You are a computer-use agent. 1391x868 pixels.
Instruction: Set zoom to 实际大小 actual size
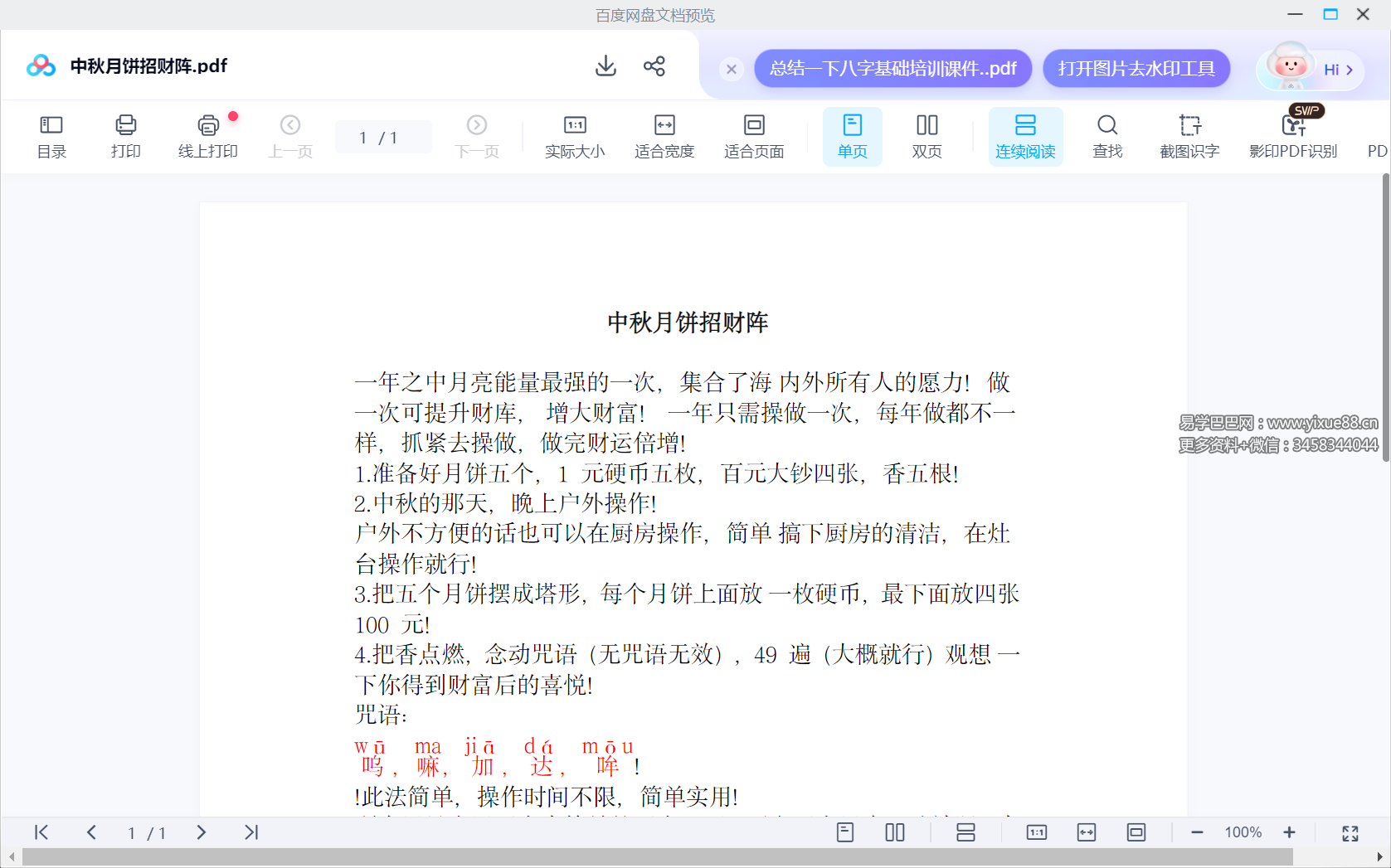tap(576, 136)
